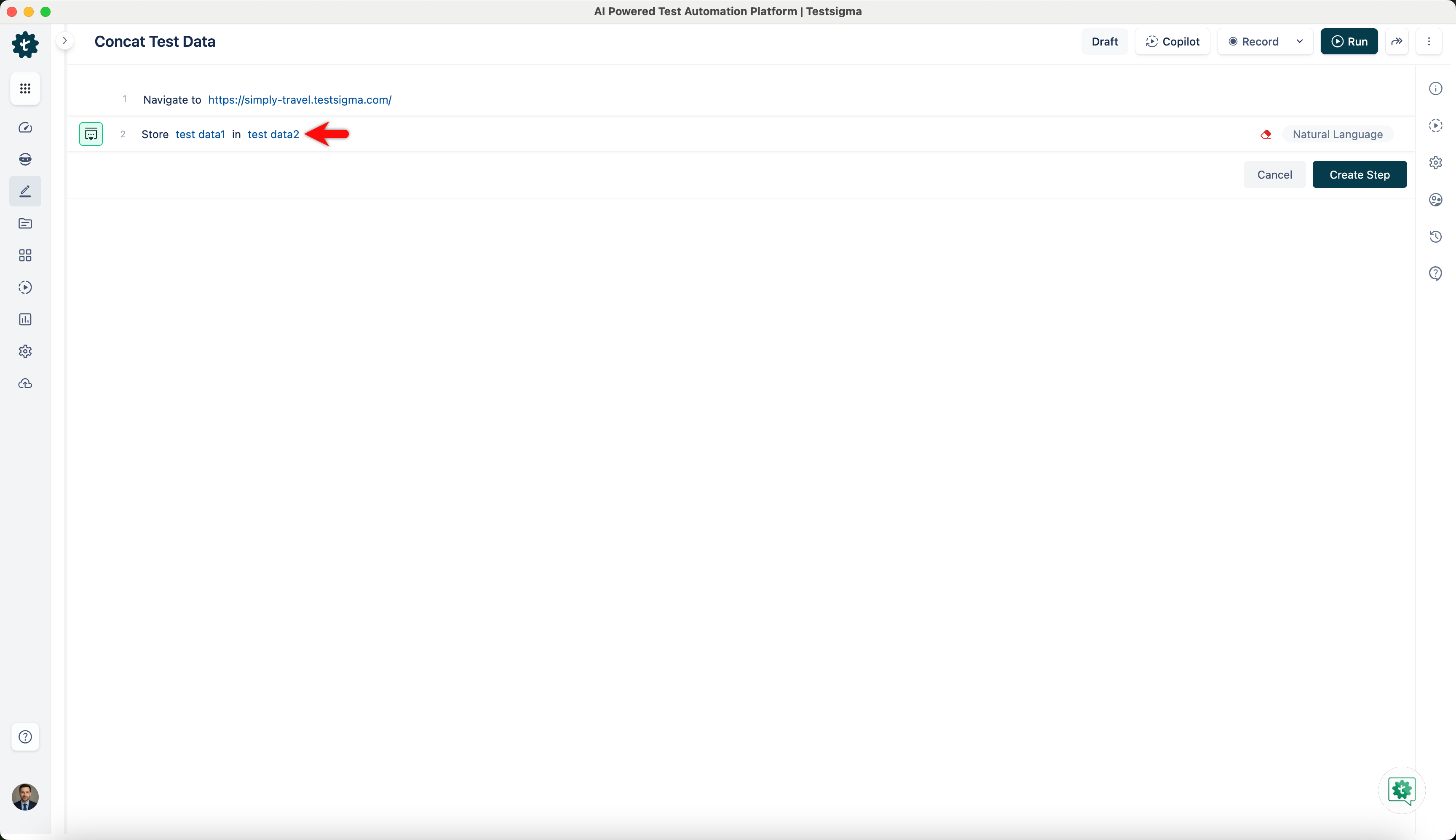Open the three-dot more options menu
1456x840 pixels.
(1428, 42)
